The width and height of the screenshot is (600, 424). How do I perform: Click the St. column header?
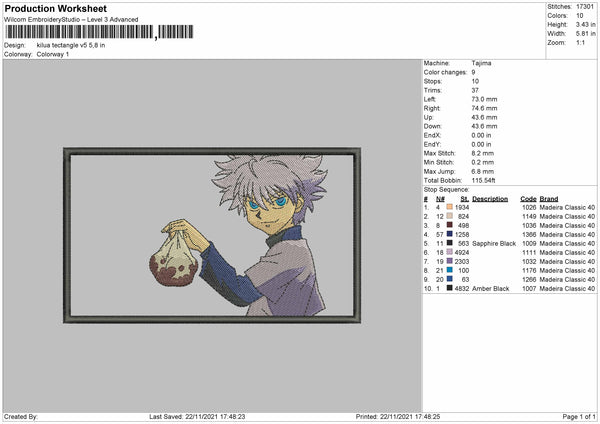465,199
